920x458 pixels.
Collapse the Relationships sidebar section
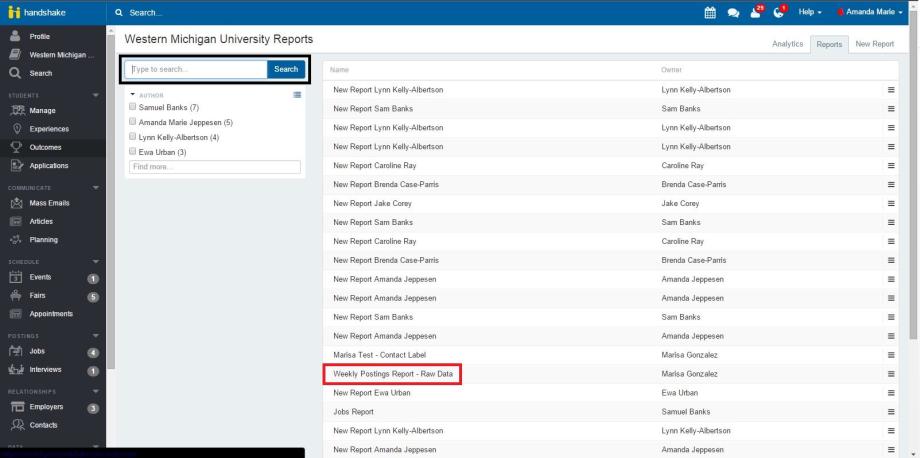pos(96,391)
